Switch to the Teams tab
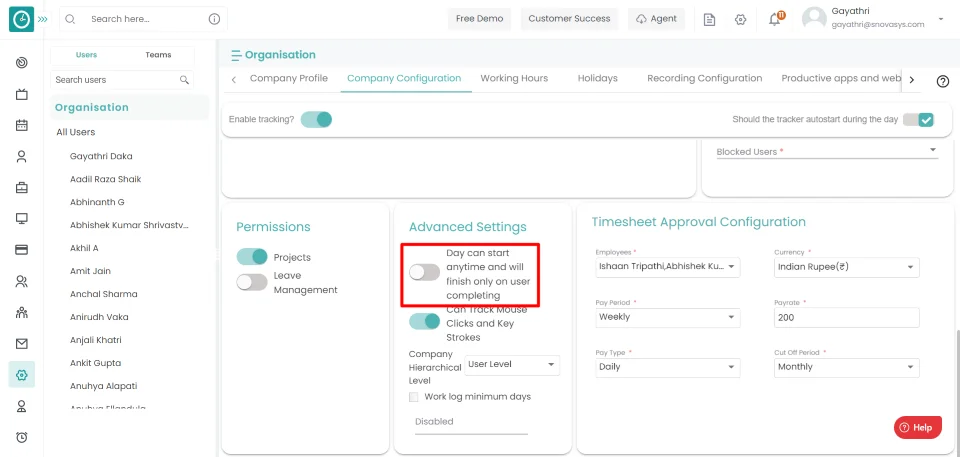Viewport: 960px width, 457px height. click(158, 55)
